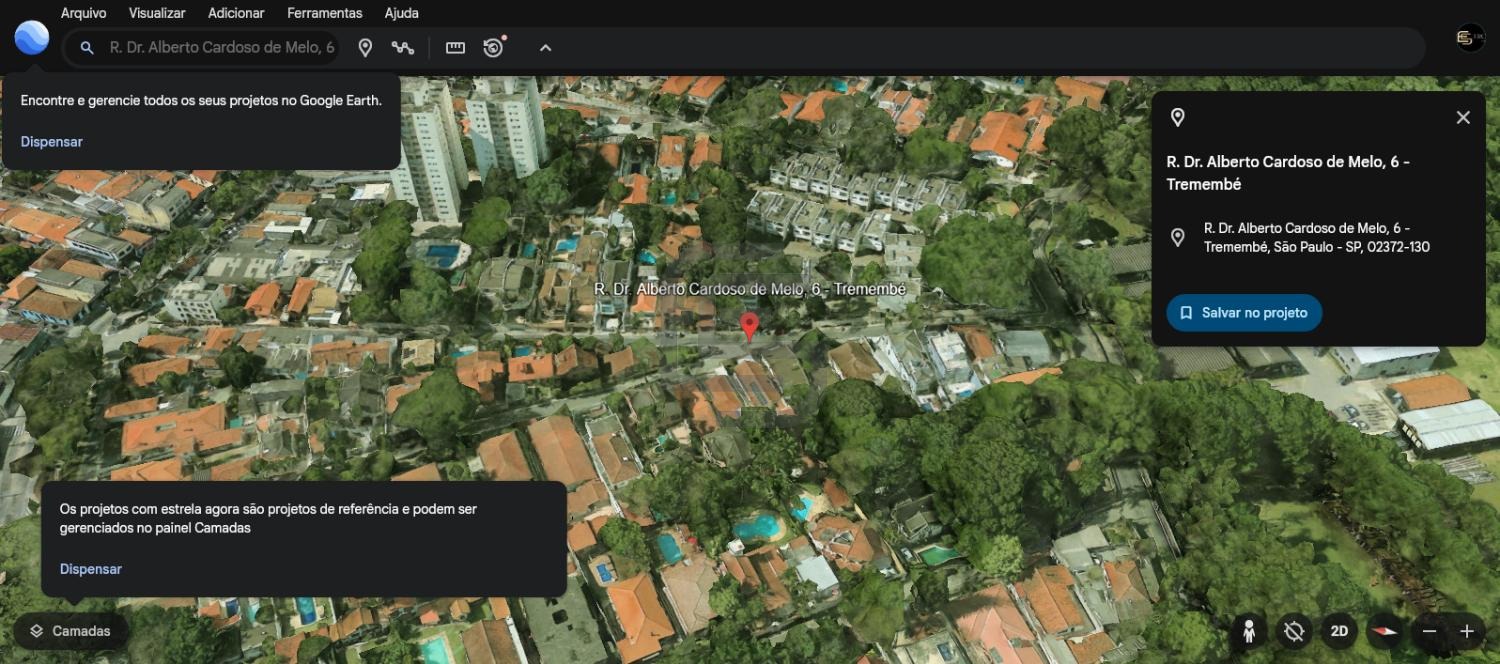Close the address info card
The height and width of the screenshot is (664, 1500).
coord(1463,118)
